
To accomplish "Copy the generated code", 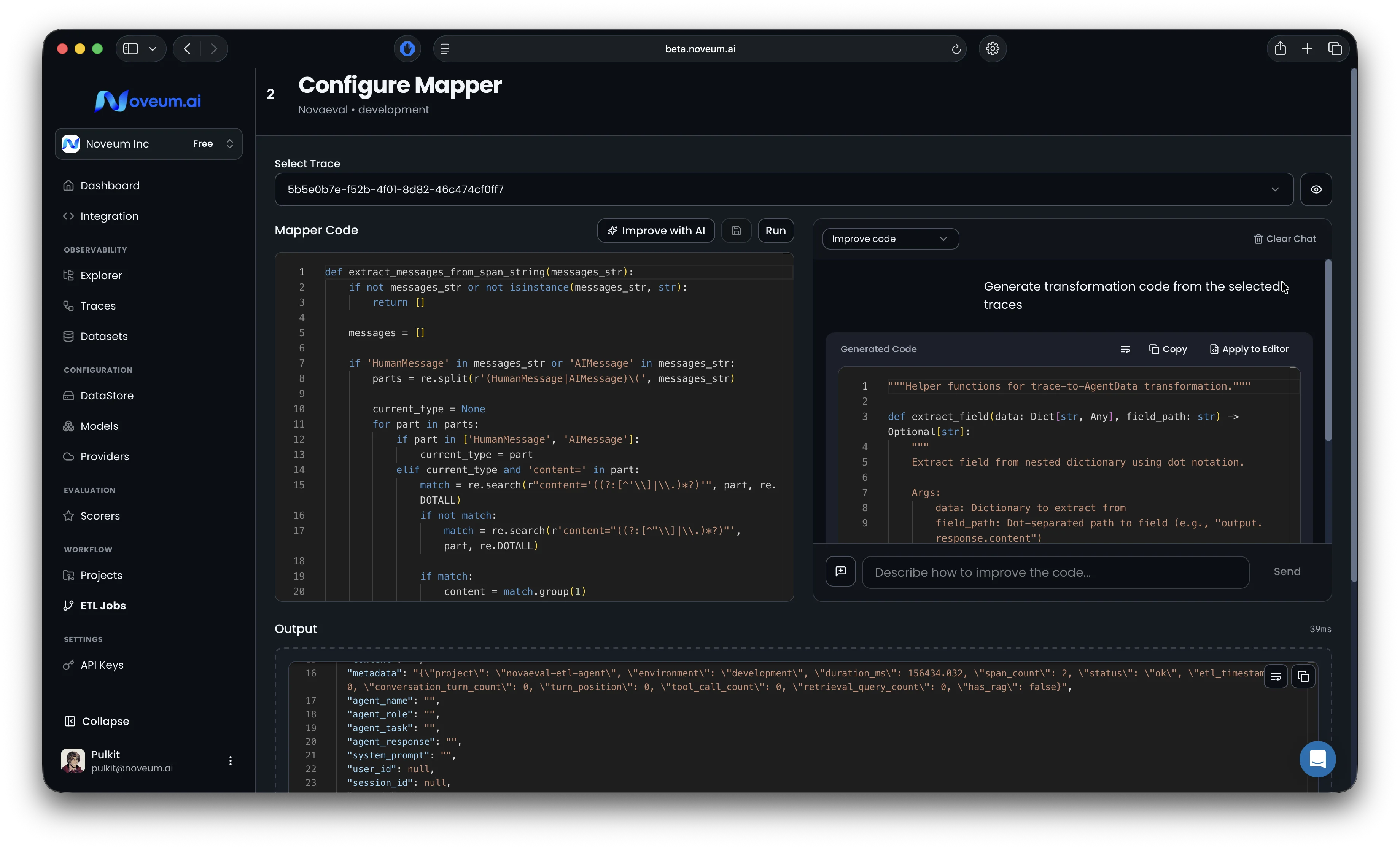I will coord(1168,350).
